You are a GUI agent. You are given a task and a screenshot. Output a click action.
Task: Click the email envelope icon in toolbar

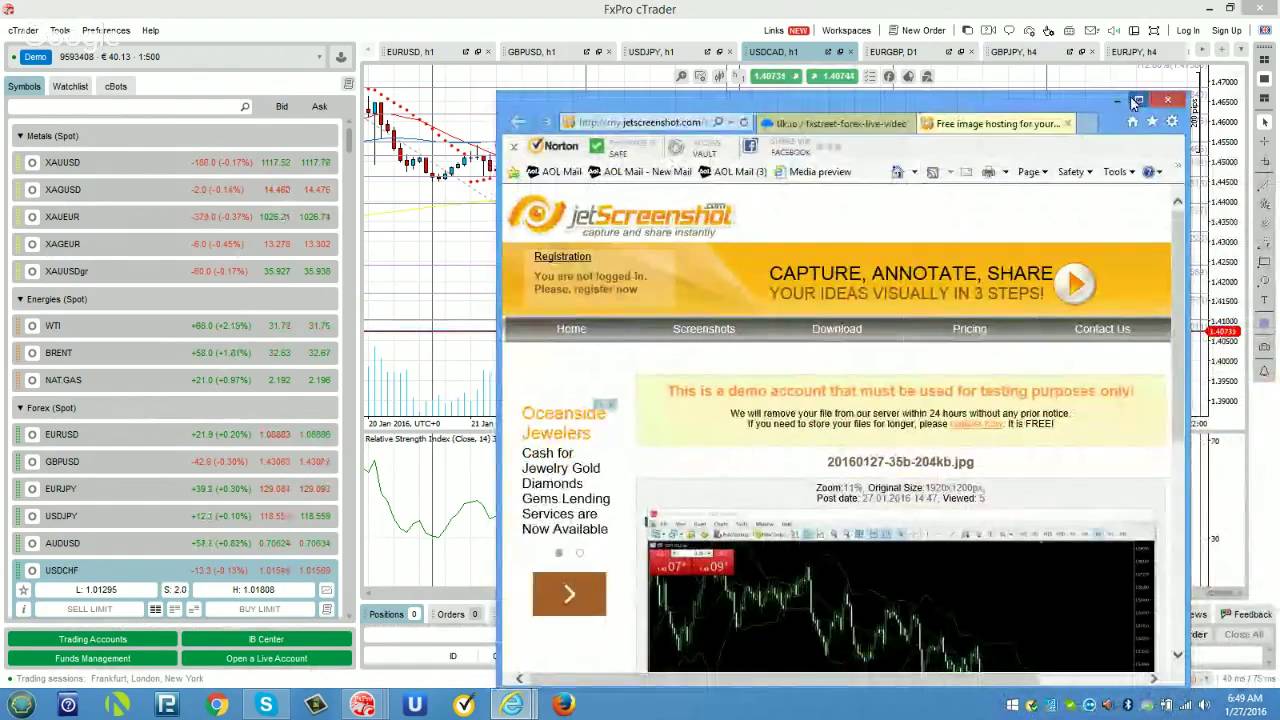[x=1091, y=30]
